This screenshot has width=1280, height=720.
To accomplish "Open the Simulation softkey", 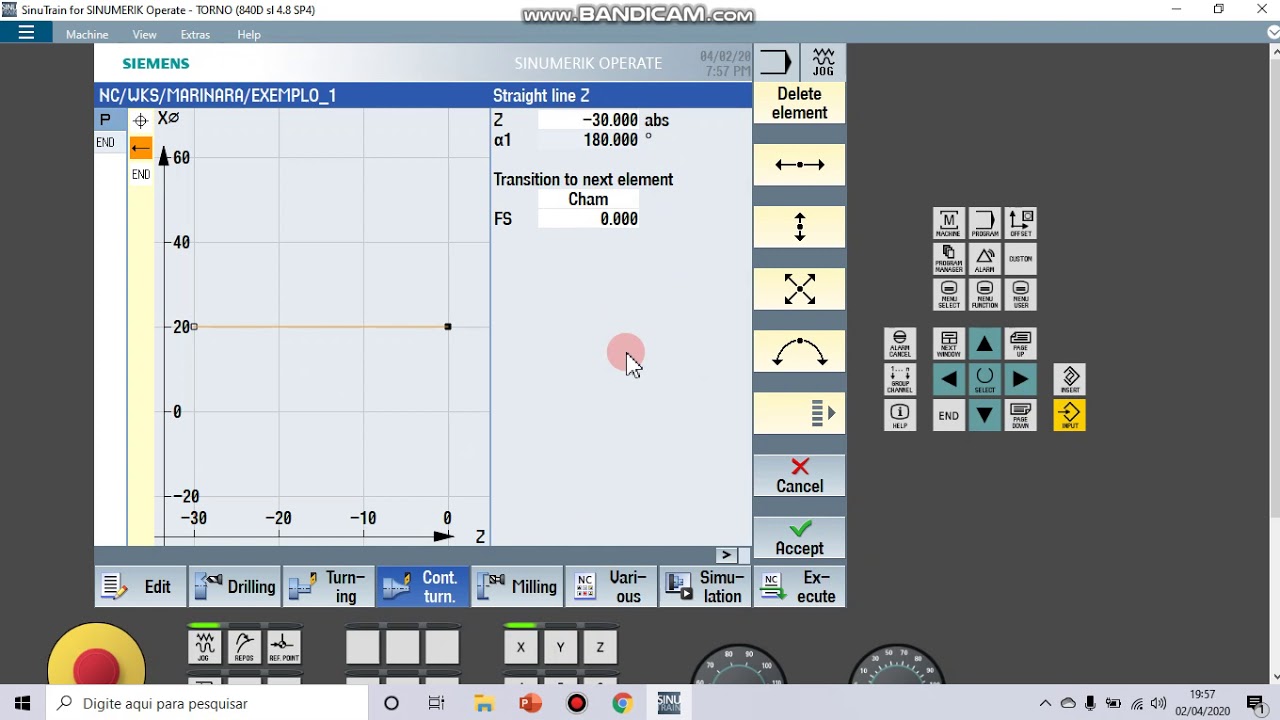I will pyautogui.click(x=704, y=587).
